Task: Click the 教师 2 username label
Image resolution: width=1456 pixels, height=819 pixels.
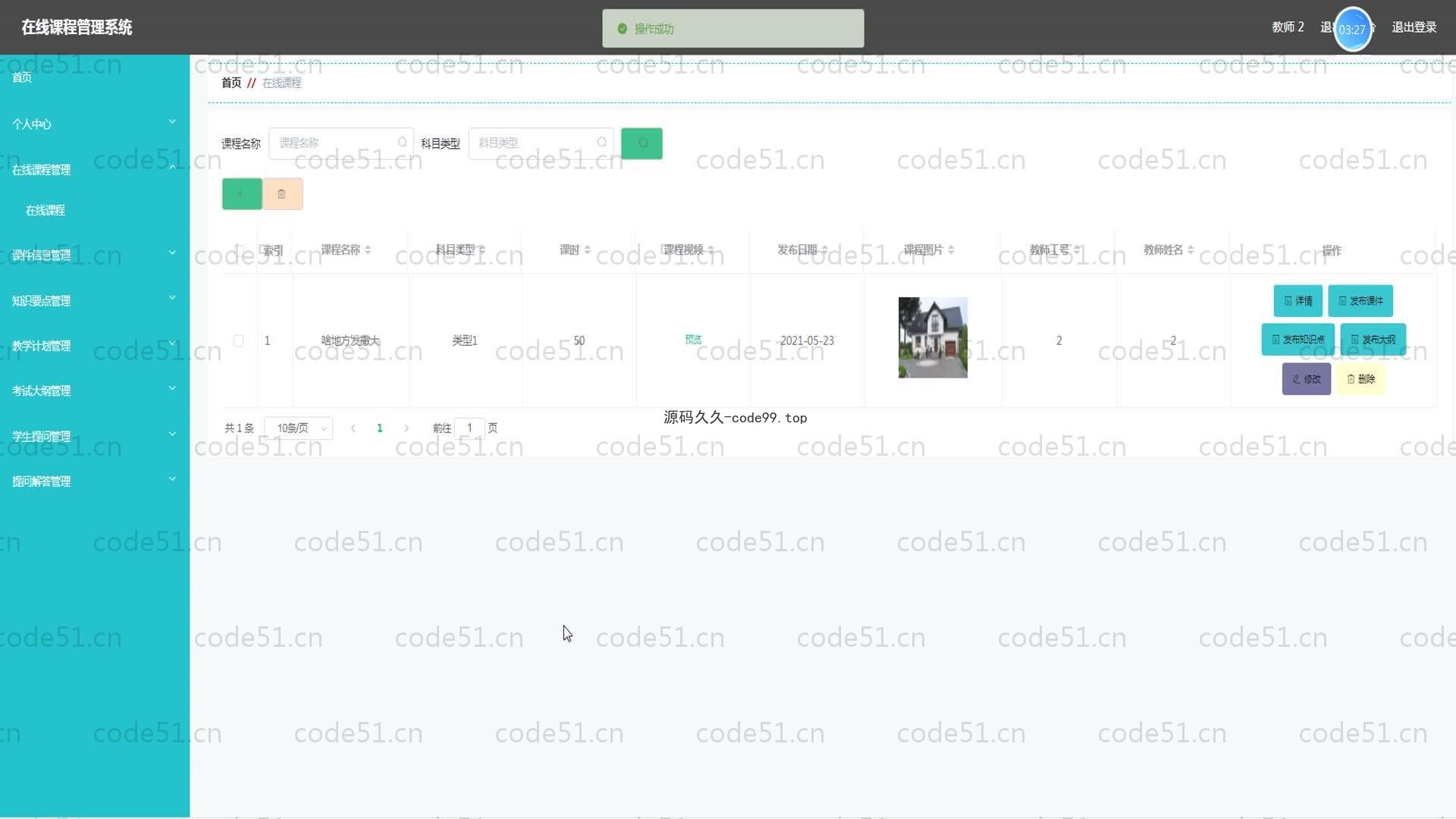Action: tap(1288, 27)
